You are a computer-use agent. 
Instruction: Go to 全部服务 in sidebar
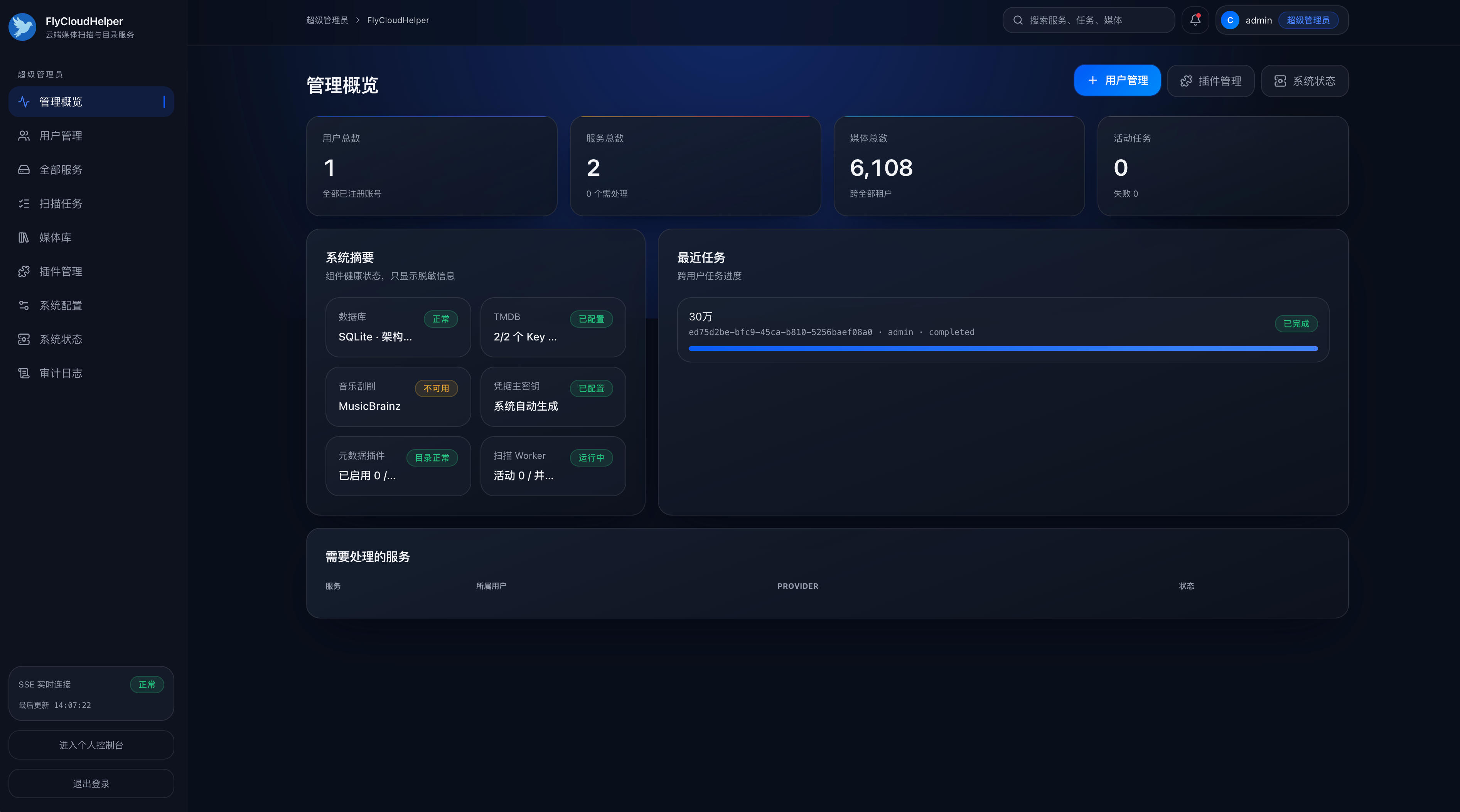(91, 170)
